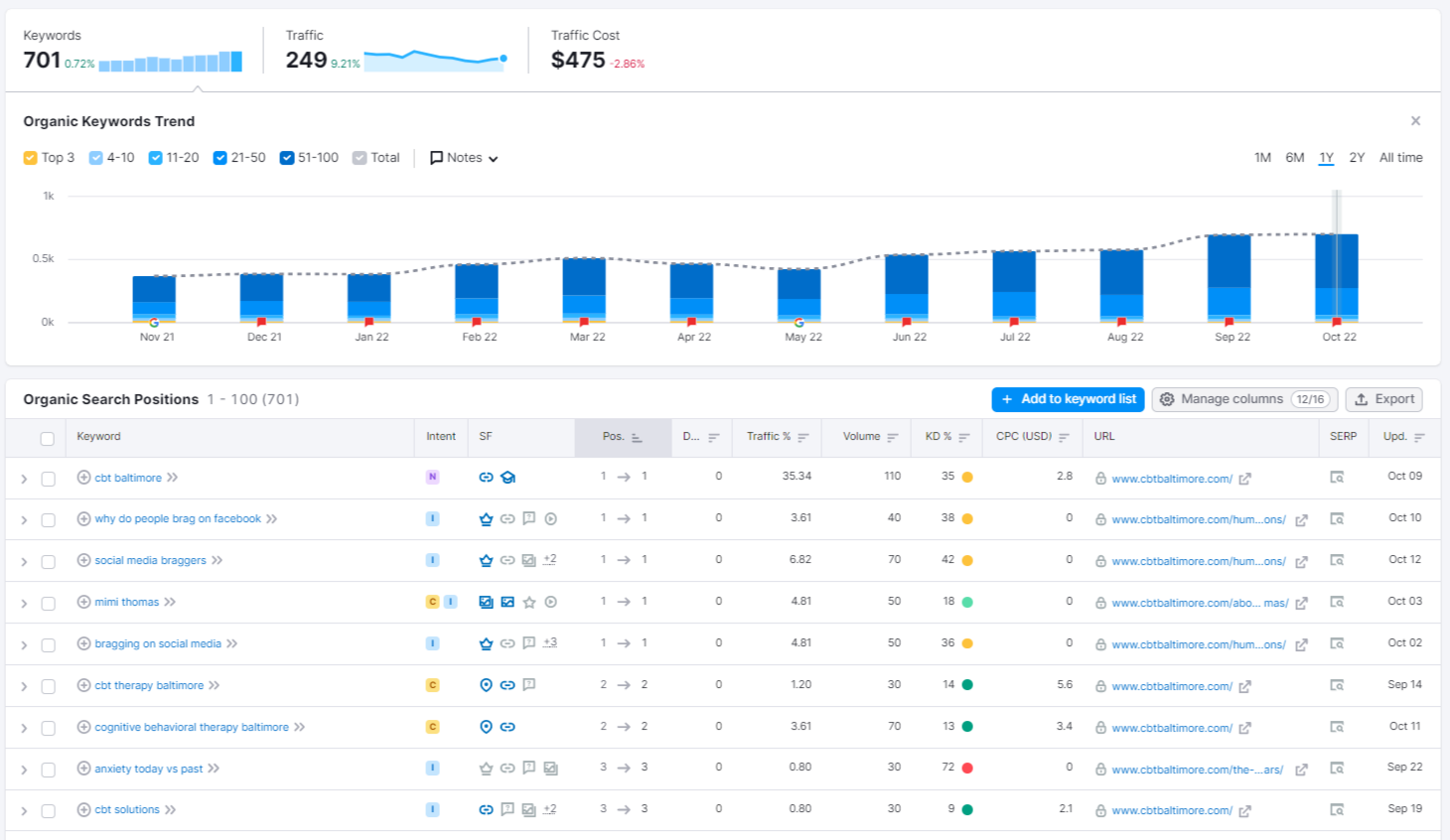Viewport: 1450px width, 840px height.
Task: Click the local pack pin icon for cbt therapy baltimore
Action: tap(486, 685)
